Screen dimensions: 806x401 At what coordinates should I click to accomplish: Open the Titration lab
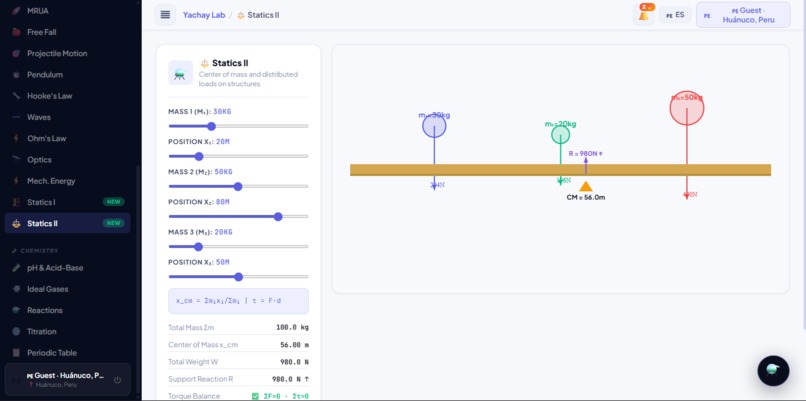67,332
